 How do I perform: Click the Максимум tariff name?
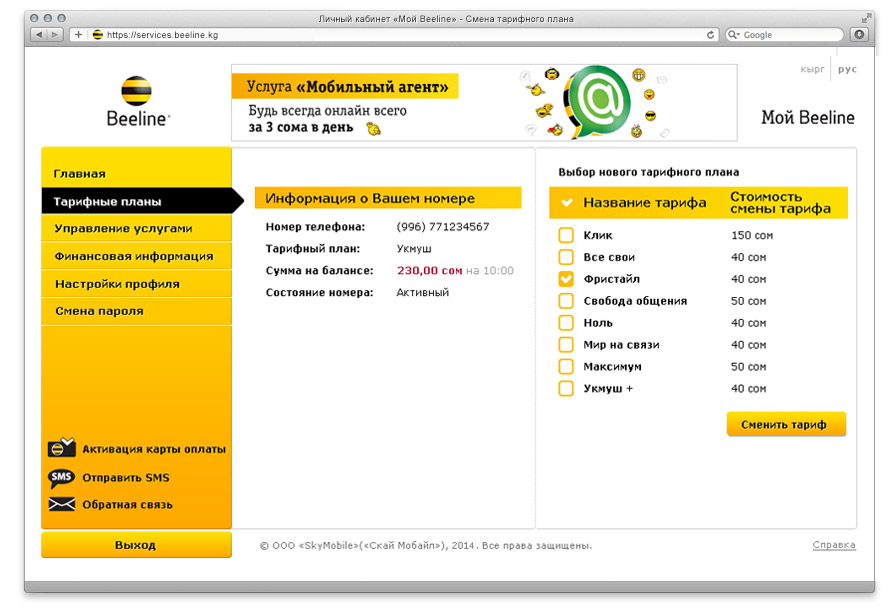tap(612, 366)
